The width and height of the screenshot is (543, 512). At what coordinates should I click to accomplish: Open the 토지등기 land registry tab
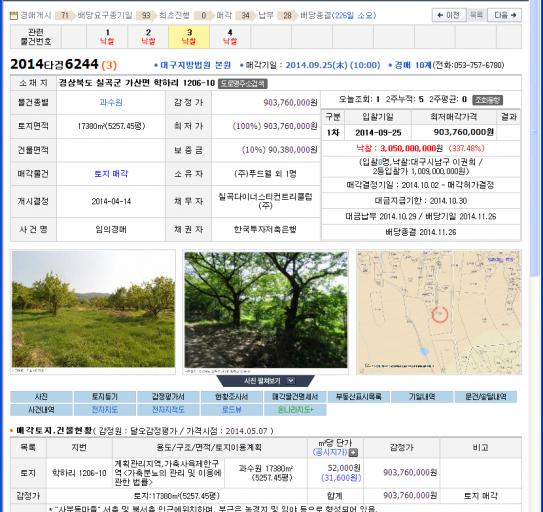point(105,397)
